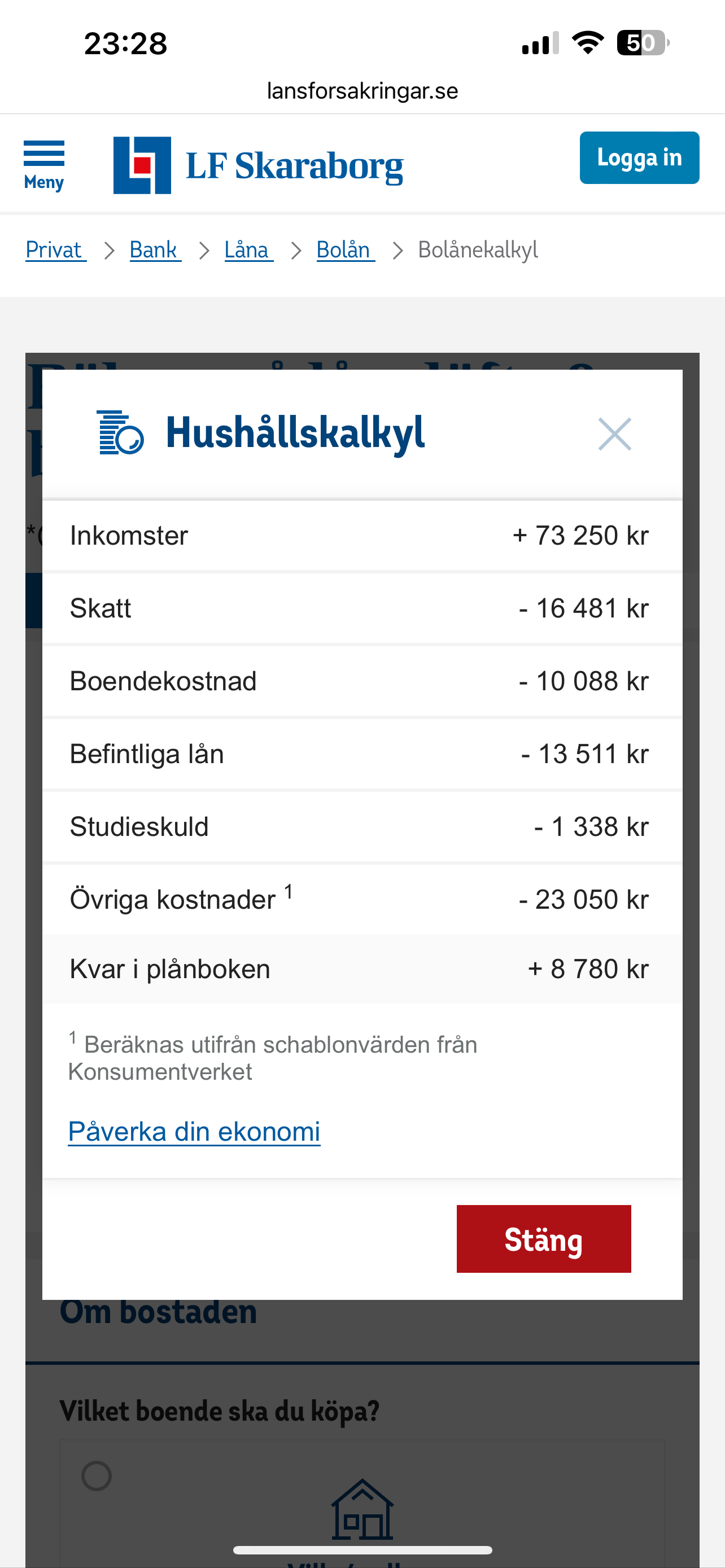Navigate to Bank breadcrumb link

pyautogui.click(x=155, y=250)
